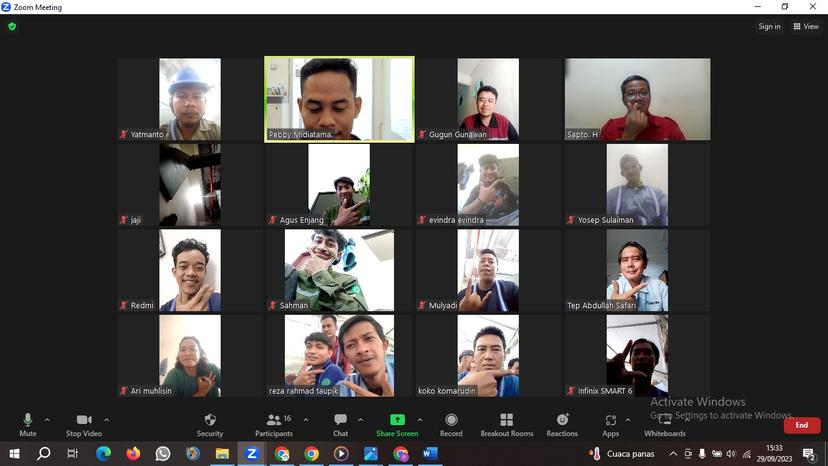Open Windows Start menu
The image size is (828, 466).
click(x=14, y=453)
